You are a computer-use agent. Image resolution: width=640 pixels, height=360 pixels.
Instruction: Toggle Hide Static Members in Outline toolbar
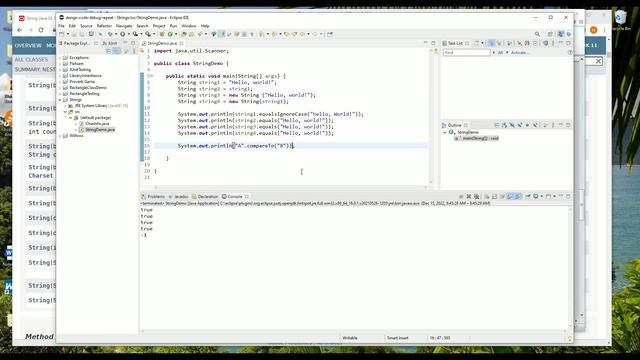coord(520,125)
